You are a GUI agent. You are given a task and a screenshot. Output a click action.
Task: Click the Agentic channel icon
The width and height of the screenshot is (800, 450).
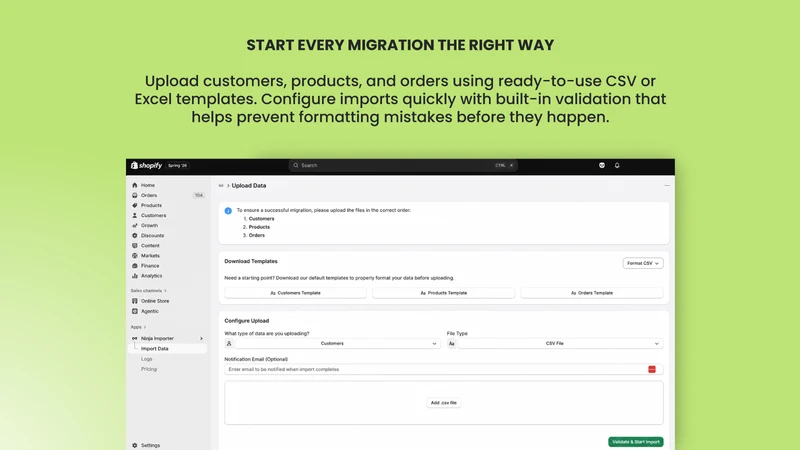pos(135,311)
